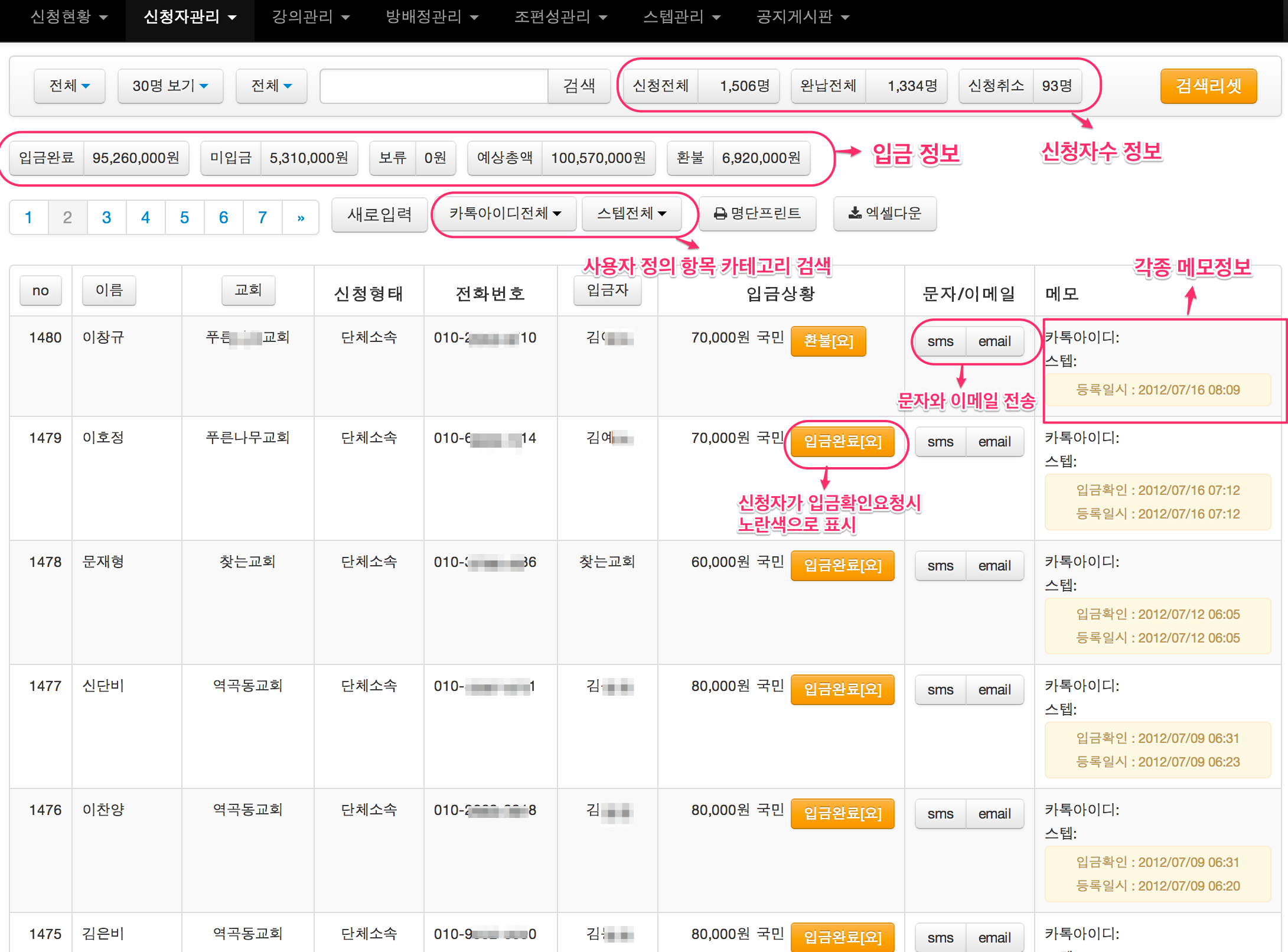Click inside the search text field
Viewport: 1288px width, 952px height.
(x=434, y=86)
